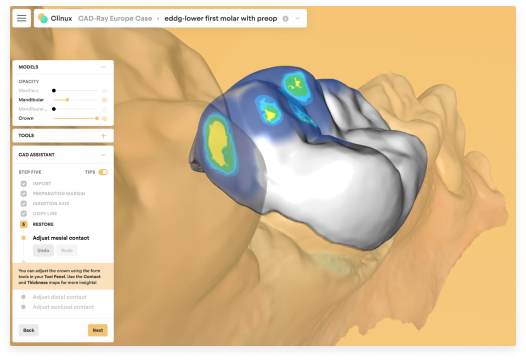This screenshot has height=360, width=526.
Task: Click the info icon beside the case name
Action: coord(285,19)
